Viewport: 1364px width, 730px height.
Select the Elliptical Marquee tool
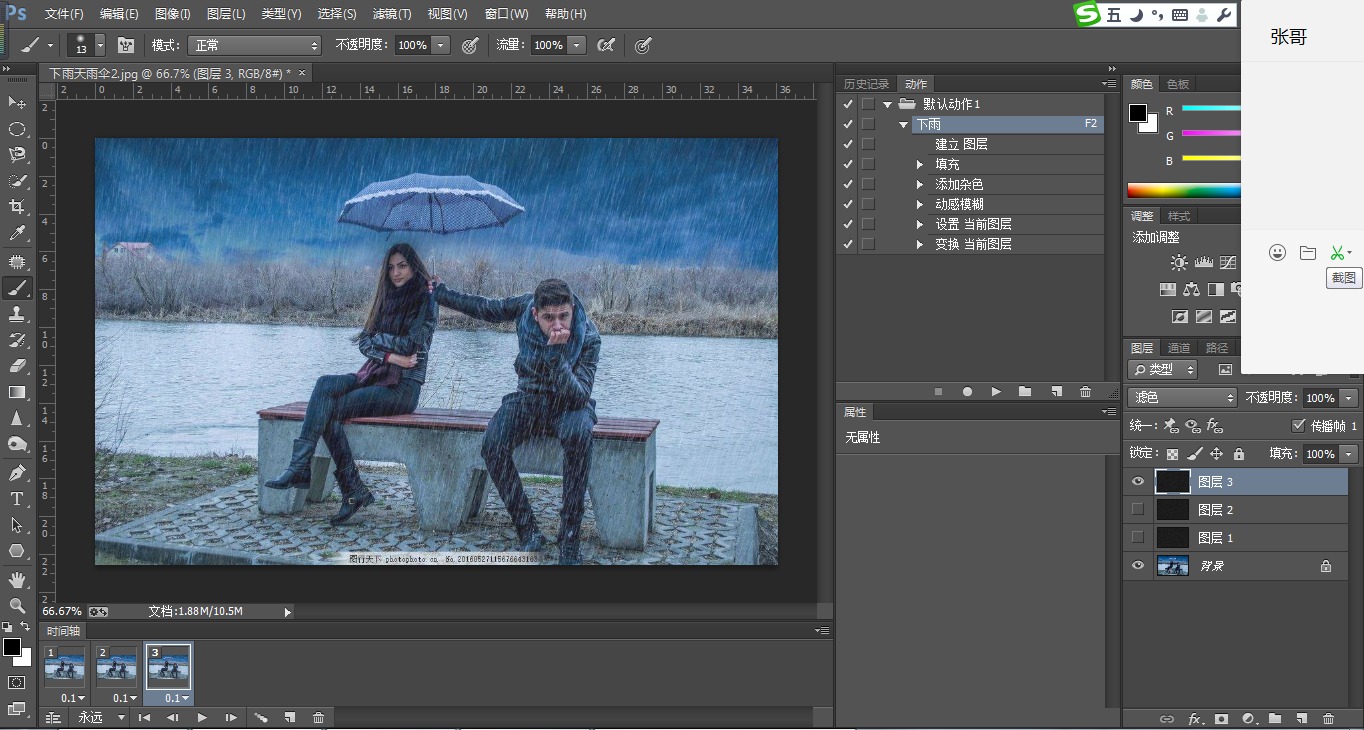click(x=17, y=129)
